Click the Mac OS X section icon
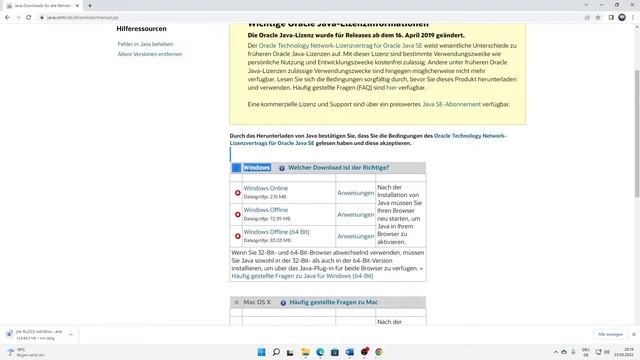 pyautogui.click(x=236, y=302)
